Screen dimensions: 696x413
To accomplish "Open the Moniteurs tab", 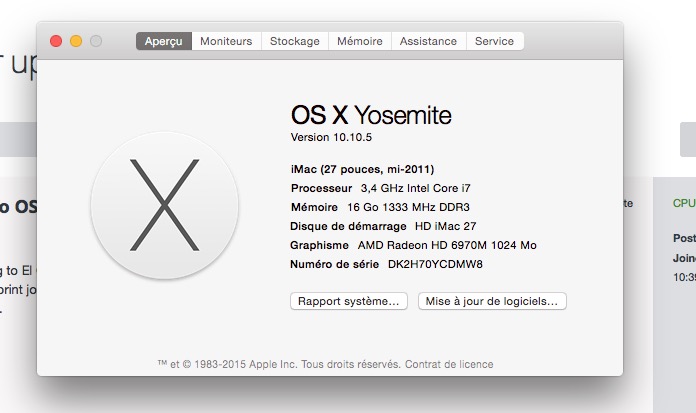I will (226, 41).
